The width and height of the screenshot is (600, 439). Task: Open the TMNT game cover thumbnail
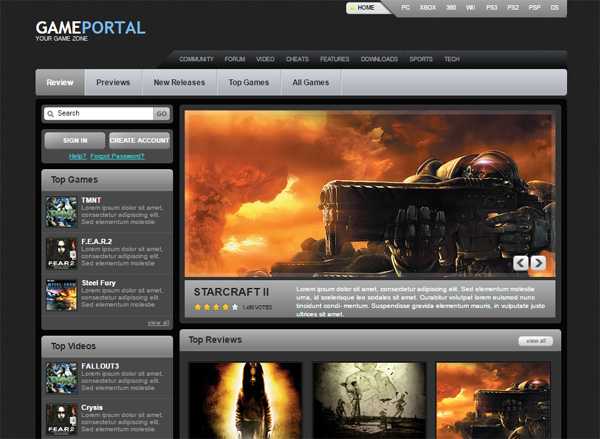62,212
